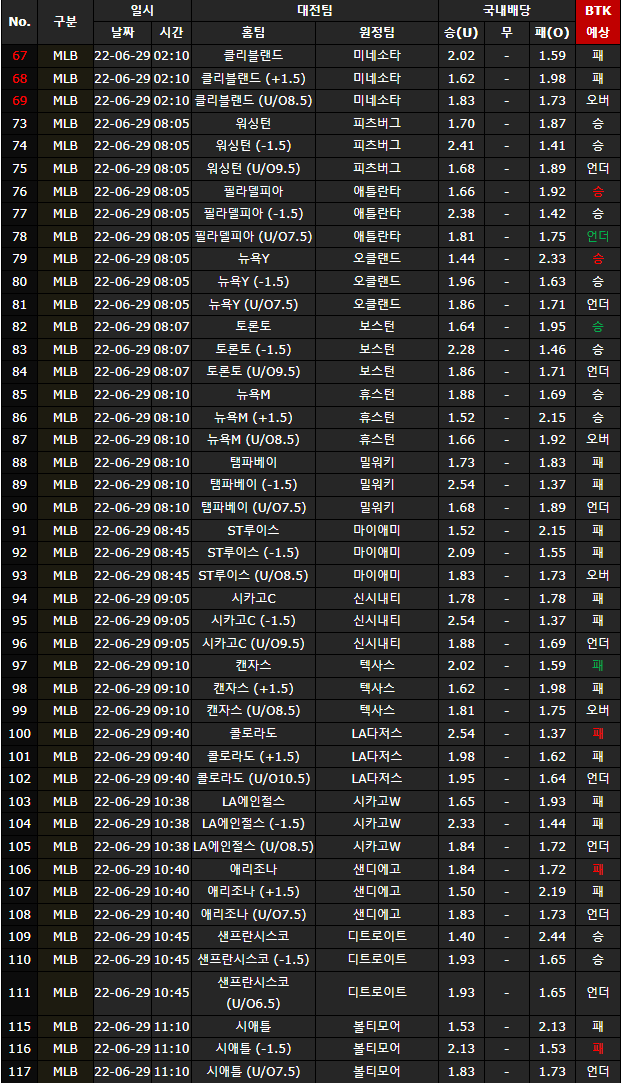Click '뉴욕M' home team in row 85
This screenshot has height=1083, width=621.
coord(254,394)
